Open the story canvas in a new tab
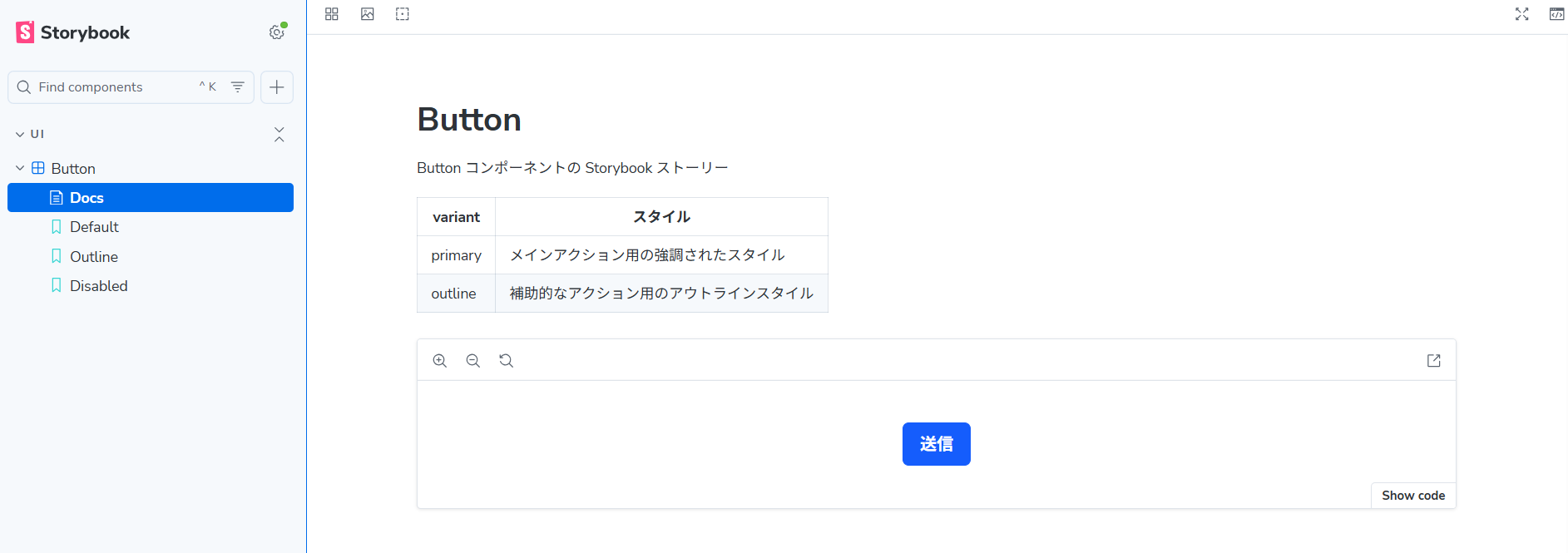Viewport: 1568px width, 553px height. pyautogui.click(x=1433, y=360)
